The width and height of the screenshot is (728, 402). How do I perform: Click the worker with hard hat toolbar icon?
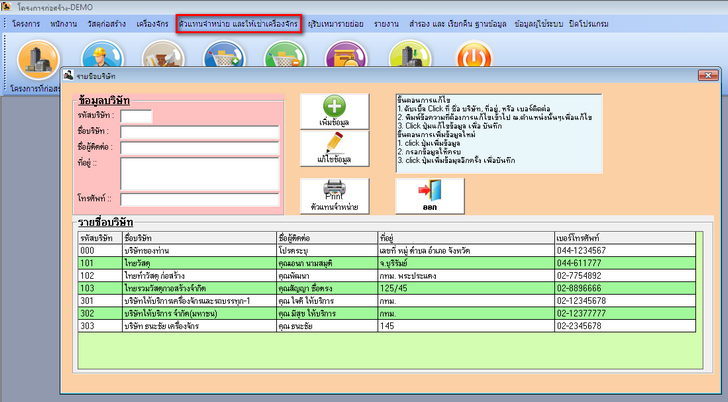coord(102,58)
